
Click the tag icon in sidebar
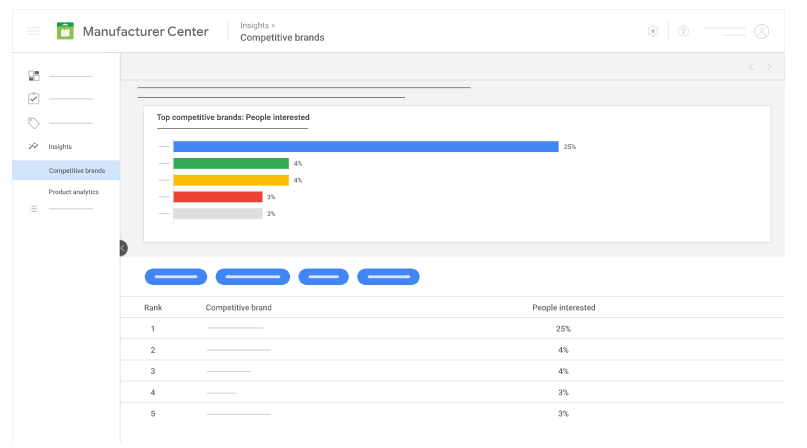point(34,123)
